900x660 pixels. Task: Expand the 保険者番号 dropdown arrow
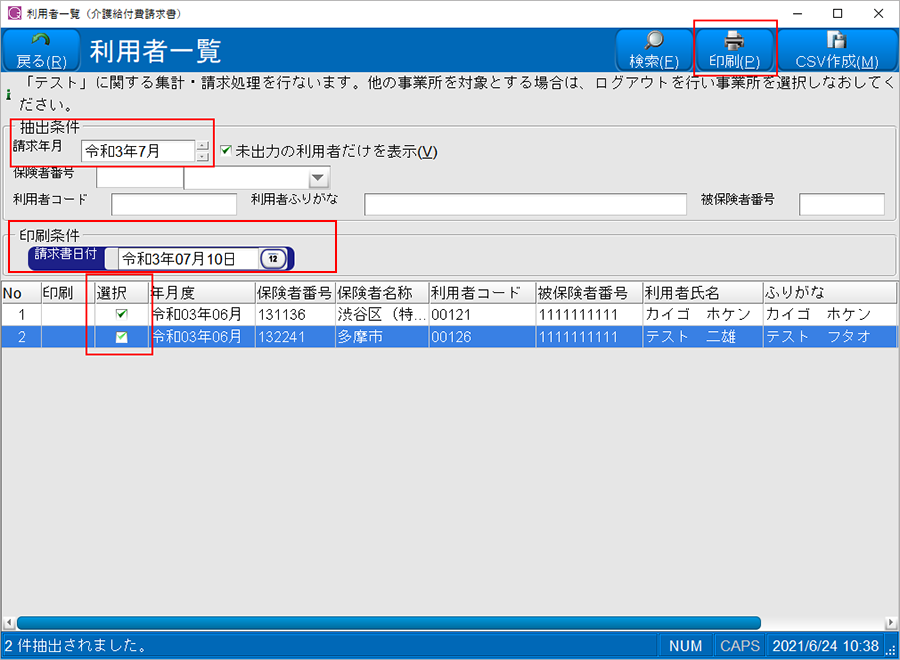(x=318, y=179)
